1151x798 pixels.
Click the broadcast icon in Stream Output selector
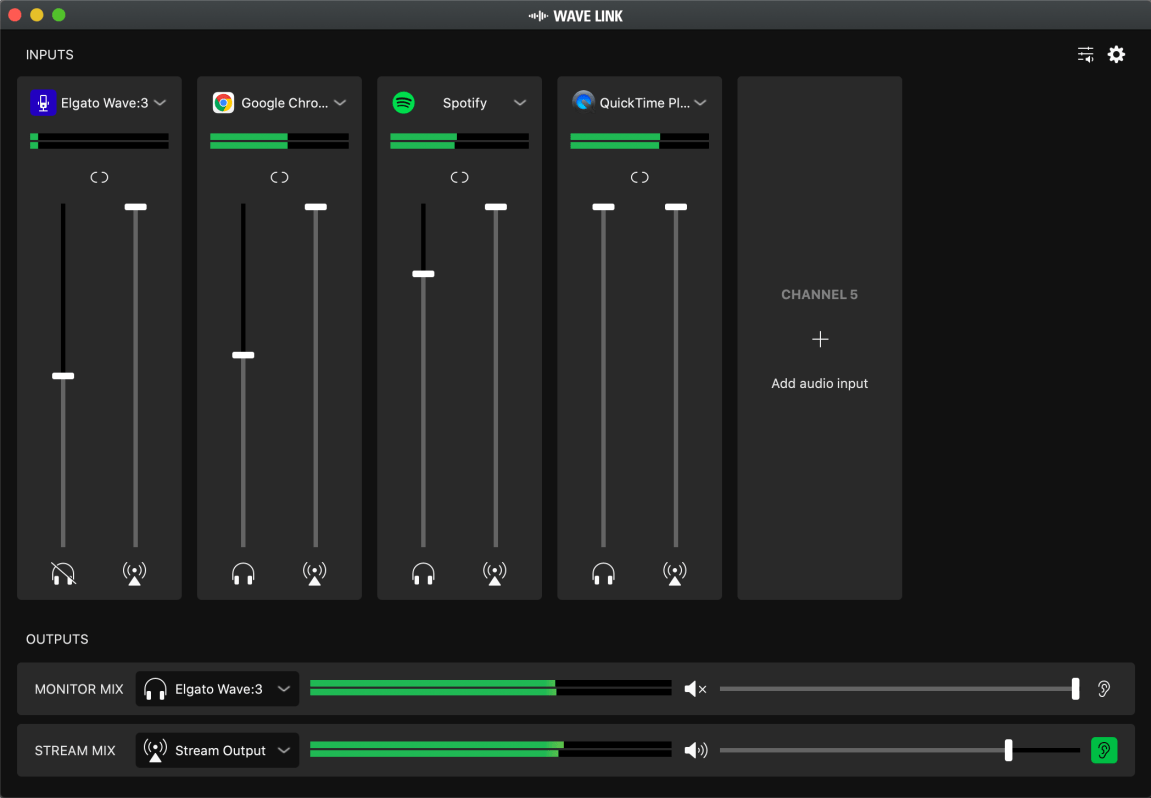tap(155, 750)
